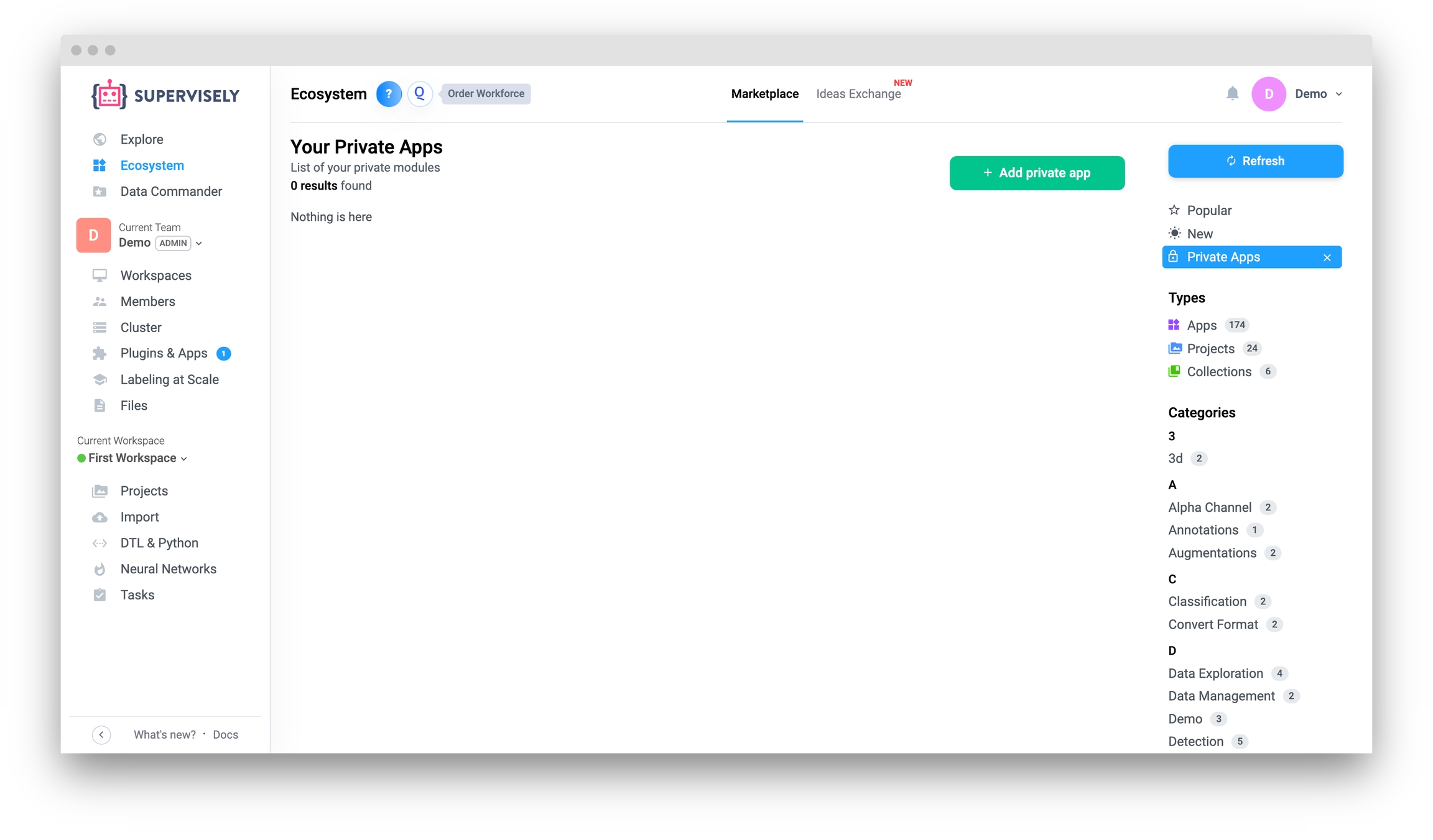Click the Add private app button

1037,173
